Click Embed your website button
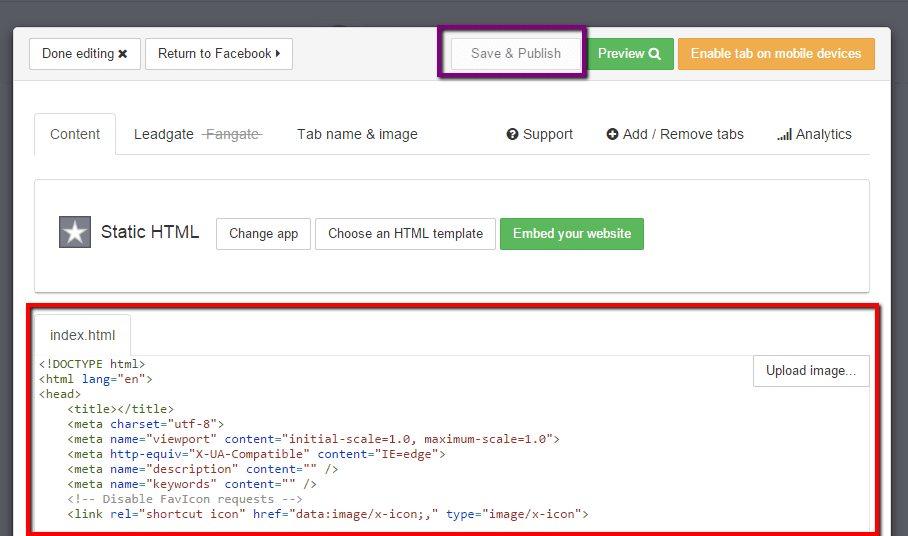Image resolution: width=908 pixels, height=536 pixels. 572,233
